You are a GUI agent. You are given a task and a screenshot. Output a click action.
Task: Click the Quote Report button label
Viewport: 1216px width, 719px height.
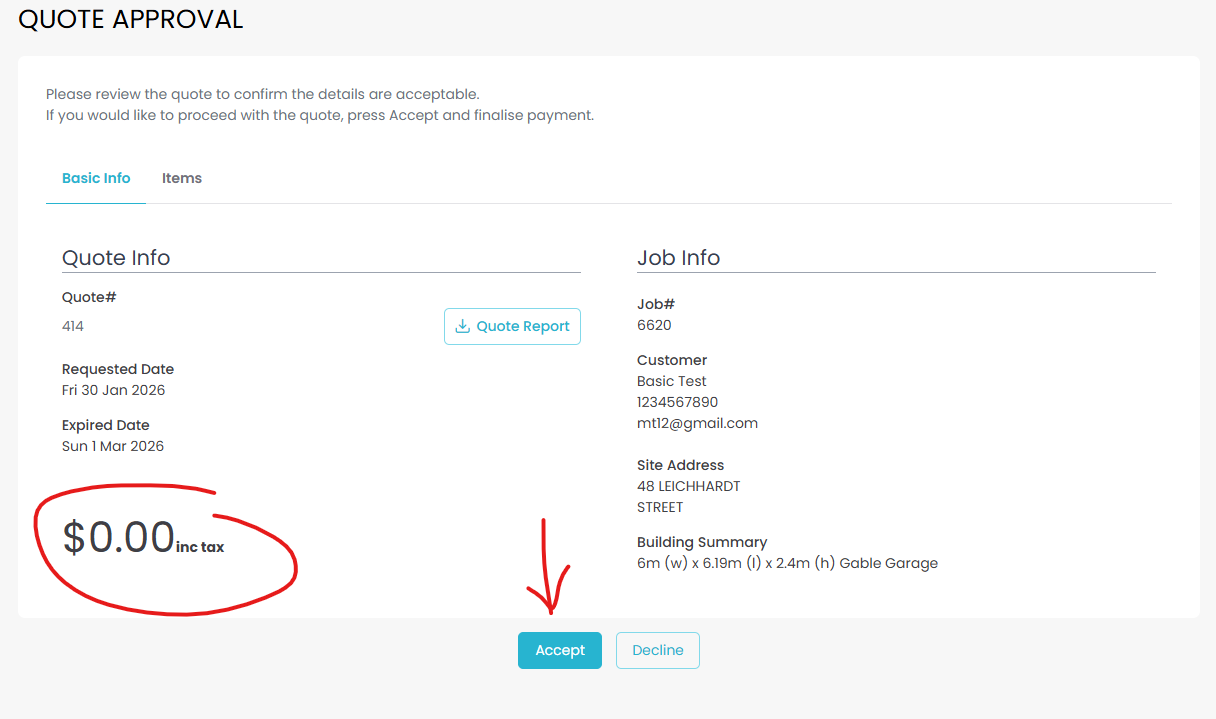click(x=523, y=326)
